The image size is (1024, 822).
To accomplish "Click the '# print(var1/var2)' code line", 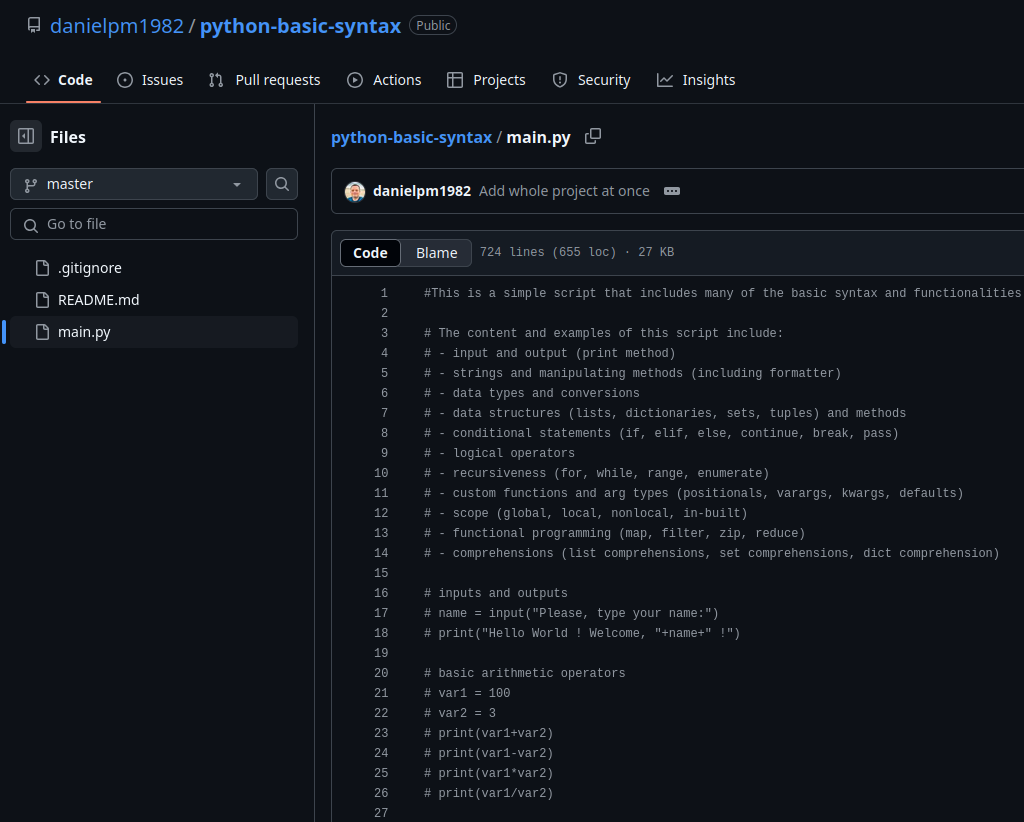I will tap(488, 793).
